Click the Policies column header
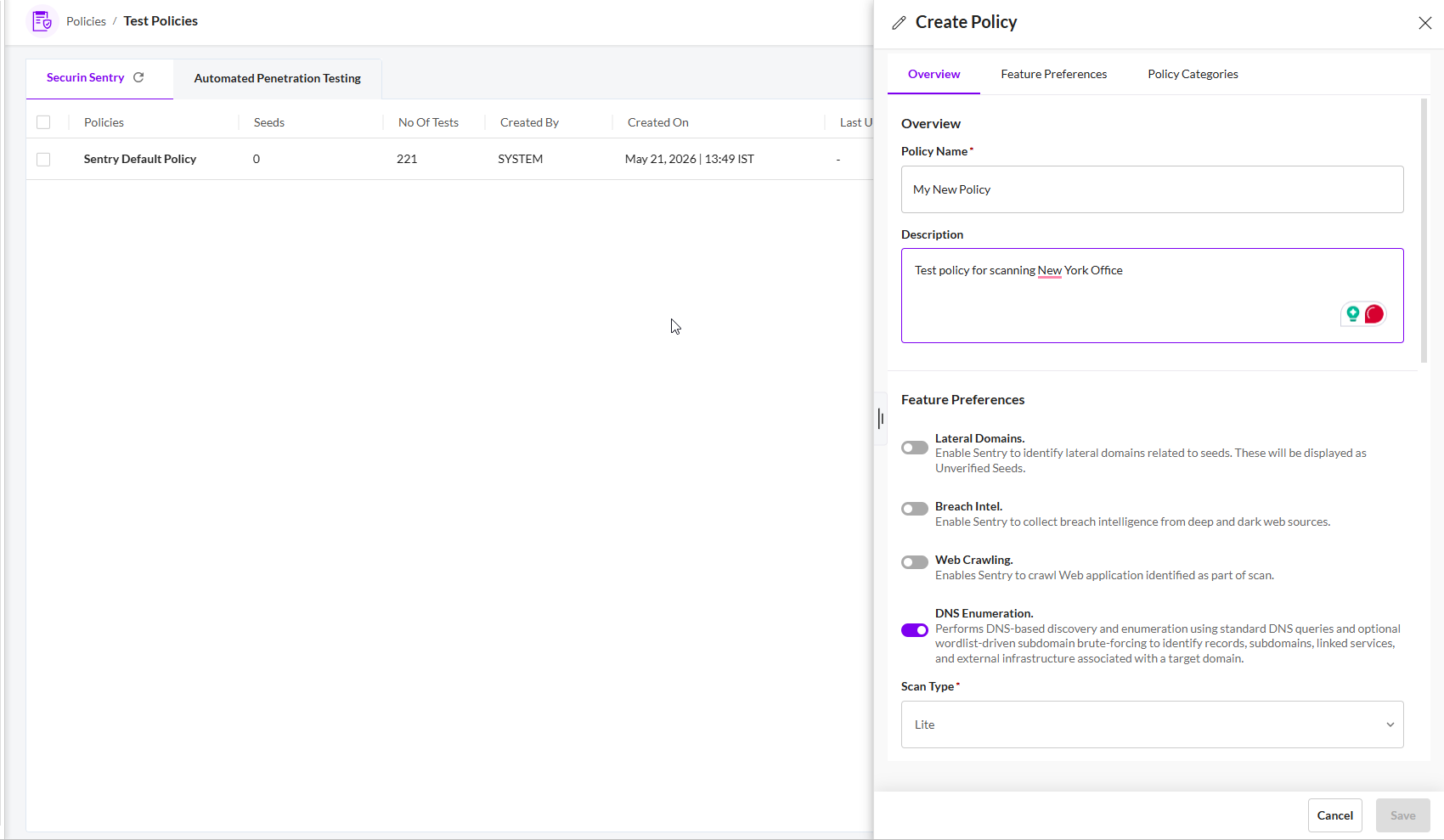 pos(104,122)
